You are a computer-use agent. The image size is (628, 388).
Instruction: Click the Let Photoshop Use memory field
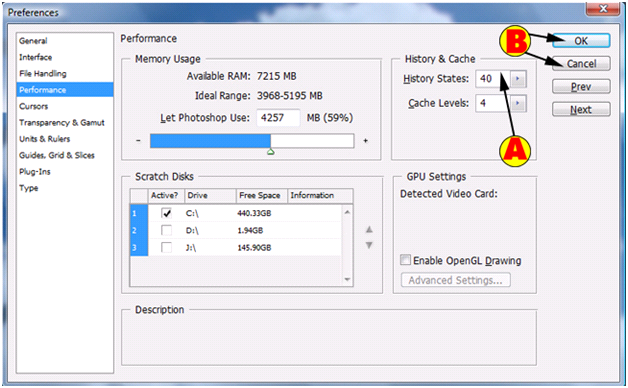pos(278,118)
